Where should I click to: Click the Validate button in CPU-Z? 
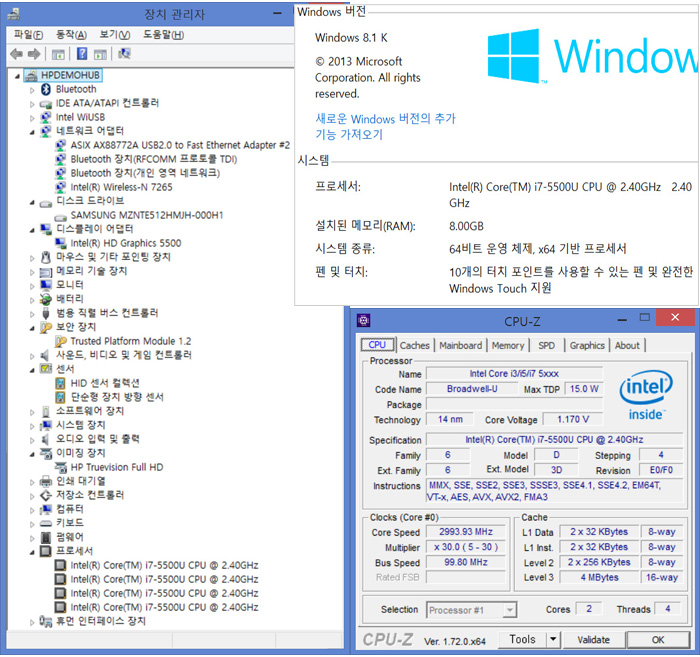click(593, 640)
